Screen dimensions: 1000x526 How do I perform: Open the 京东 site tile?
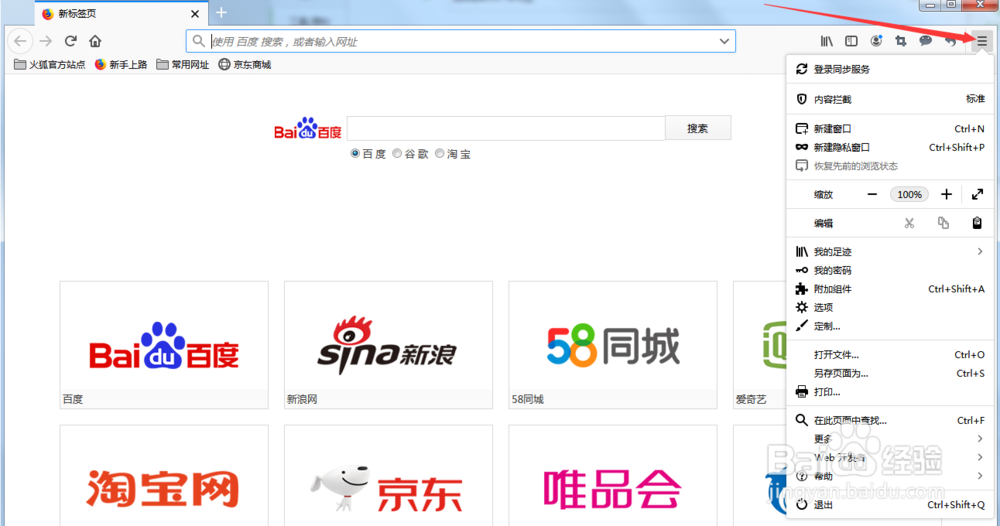tap(388, 476)
